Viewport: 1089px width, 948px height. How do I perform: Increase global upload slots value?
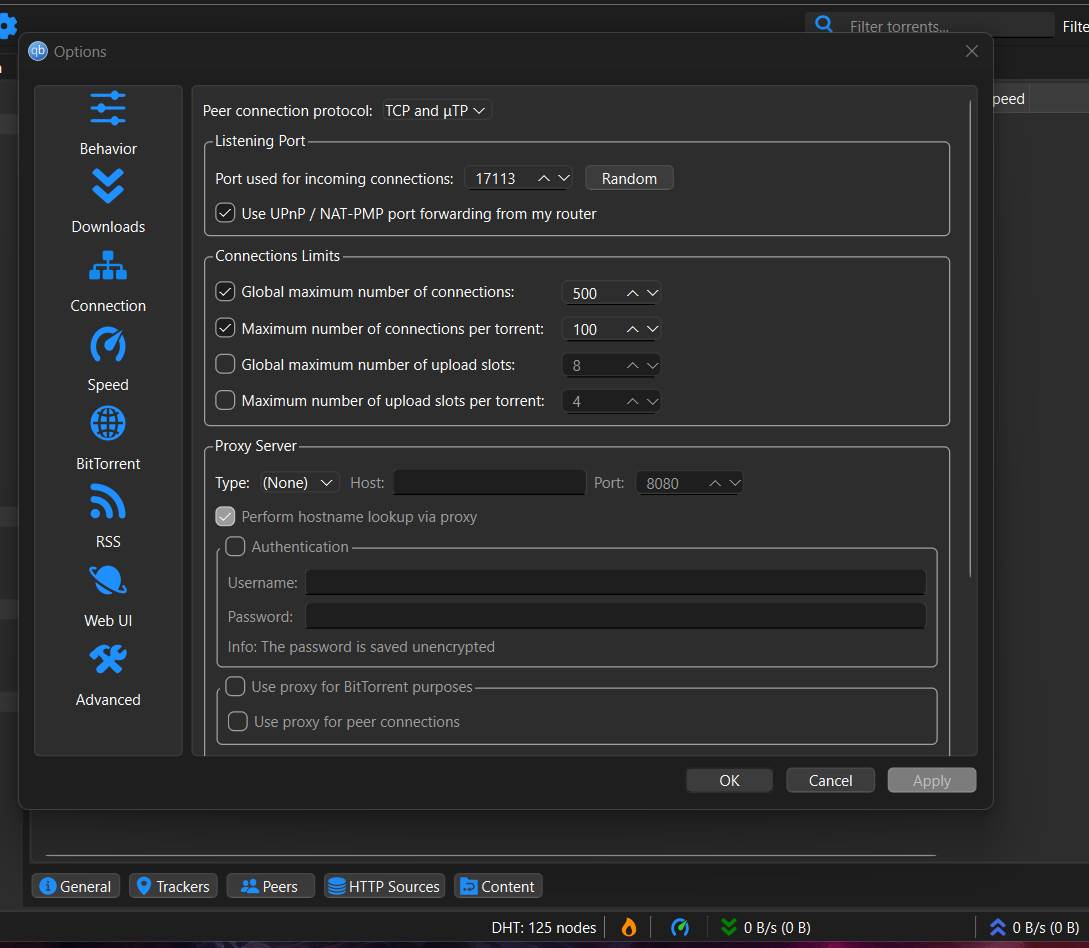(x=632, y=365)
